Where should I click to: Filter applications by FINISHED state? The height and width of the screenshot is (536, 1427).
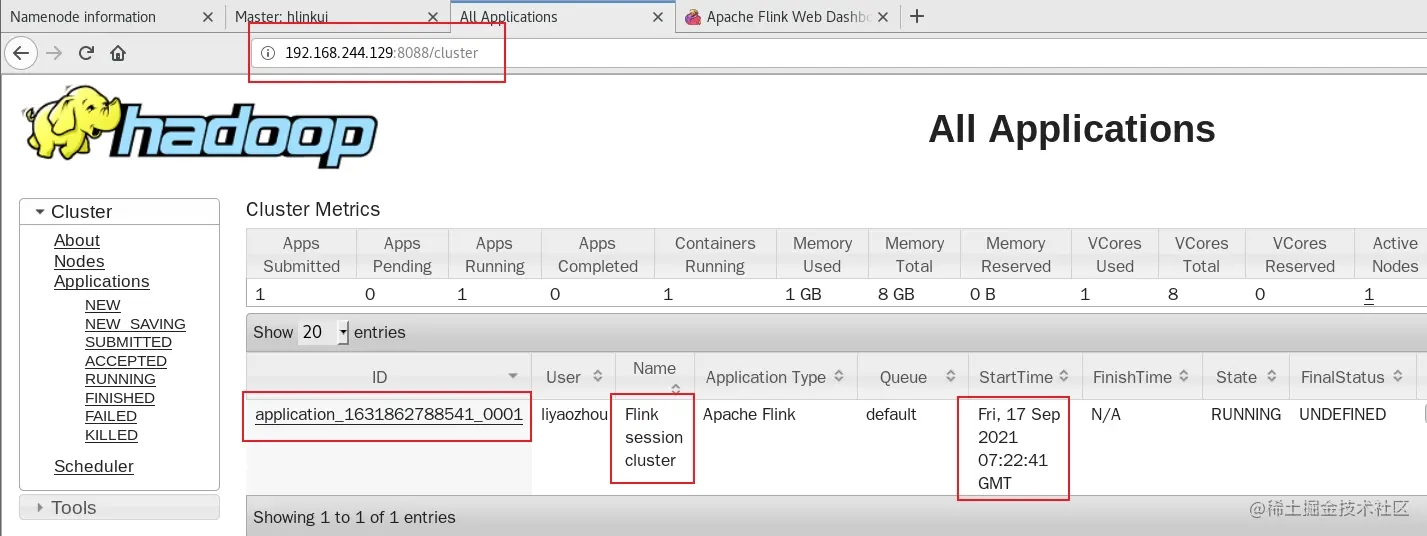pyautogui.click(x=120, y=398)
